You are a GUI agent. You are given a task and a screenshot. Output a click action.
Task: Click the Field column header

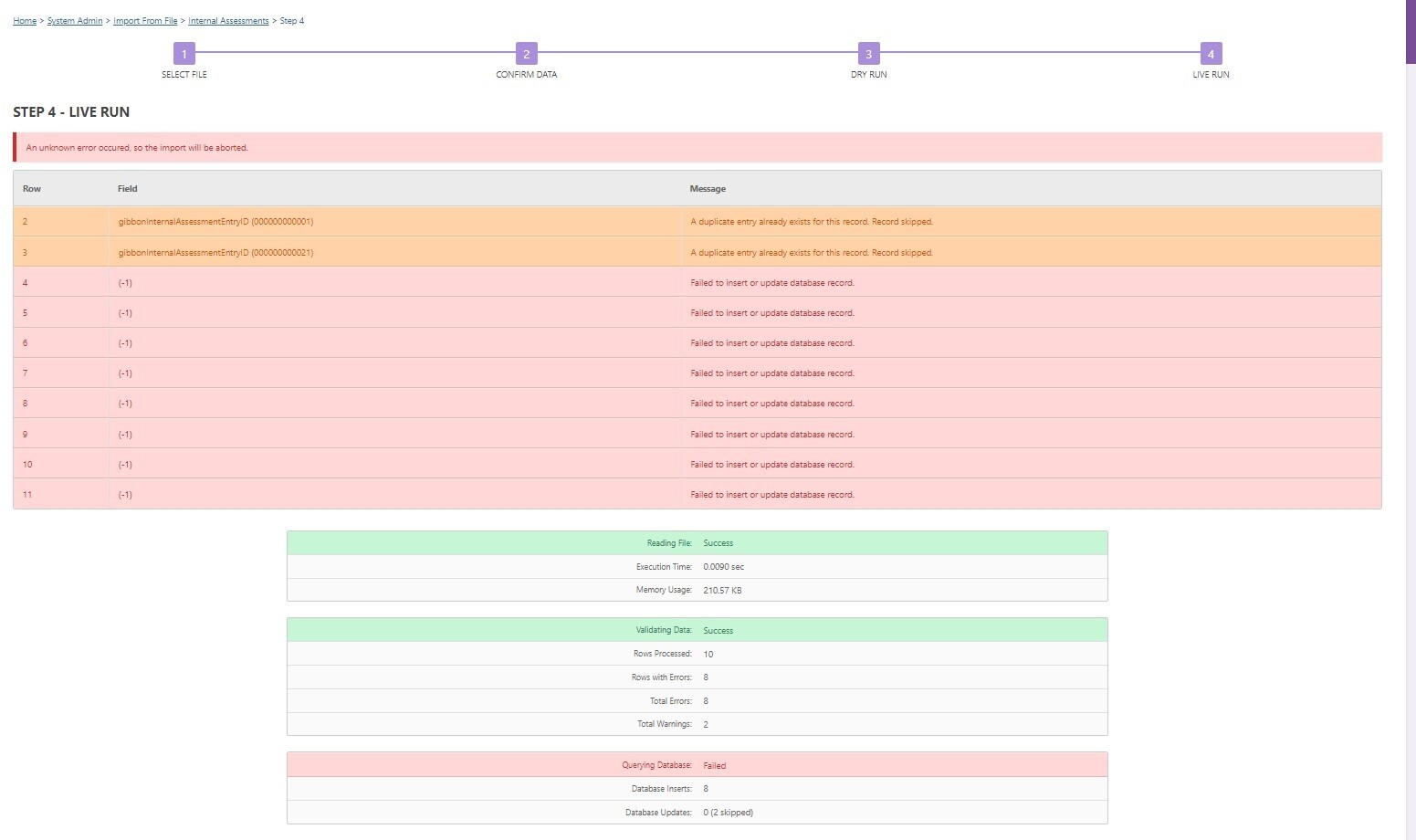(127, 189)
